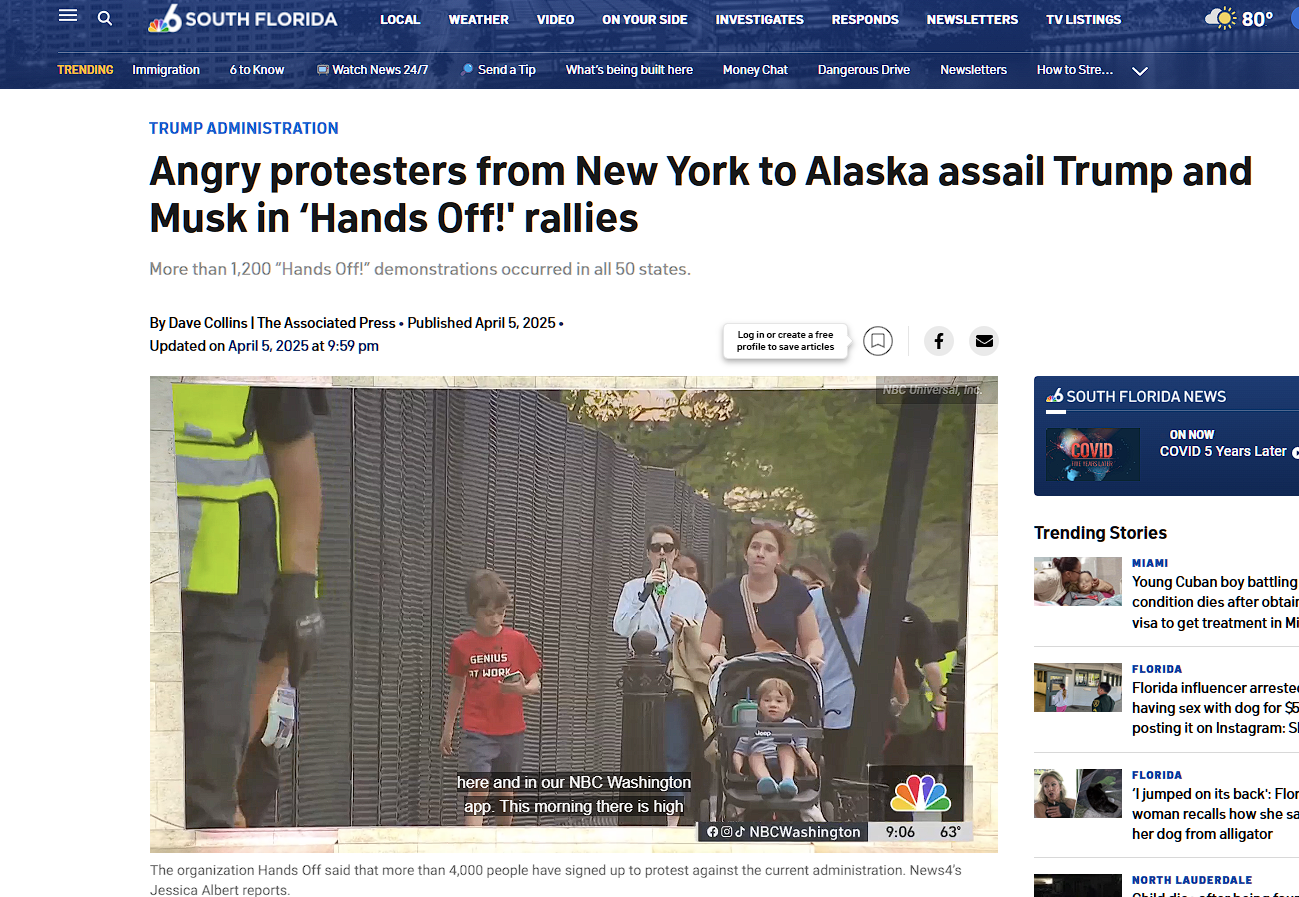The height and width of the screenshot is (897, 1299).
Task: Play the Hands Off protest video
Action: [573, 614]
